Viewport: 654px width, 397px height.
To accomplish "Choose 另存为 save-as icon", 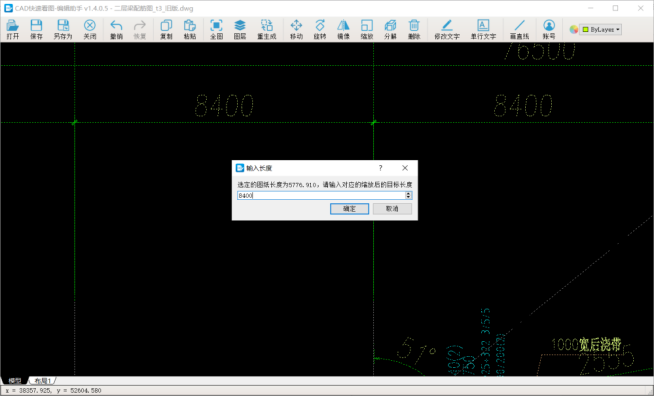I will pos(63,29).
